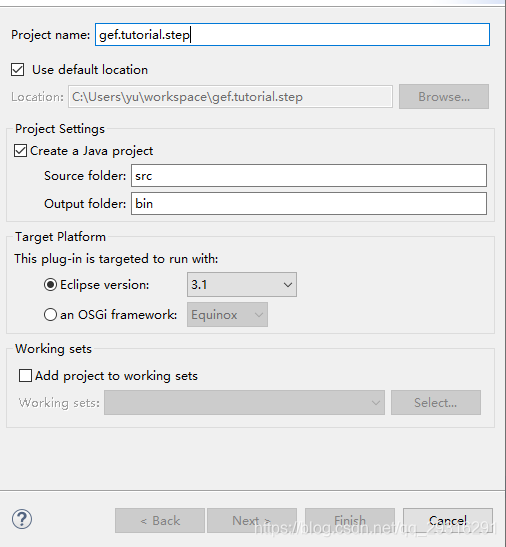
Task: Cancel the new project wizard
Action: 448,520
